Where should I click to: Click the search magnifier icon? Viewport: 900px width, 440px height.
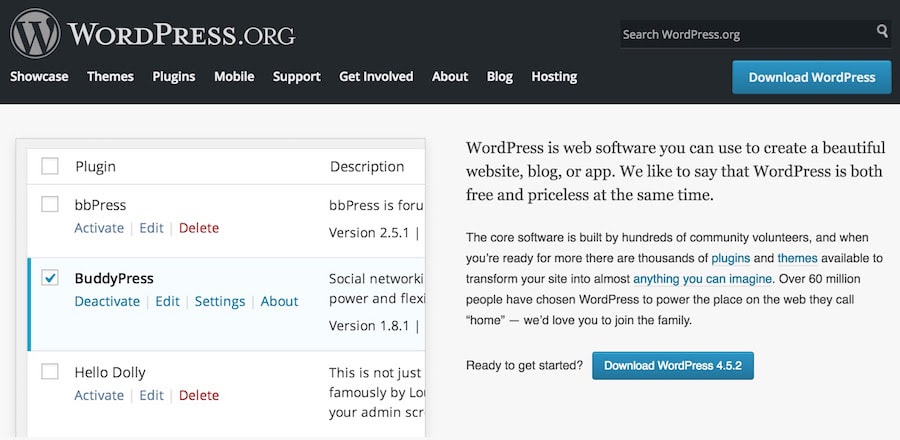pyautogui.click(x=882, y=32)
